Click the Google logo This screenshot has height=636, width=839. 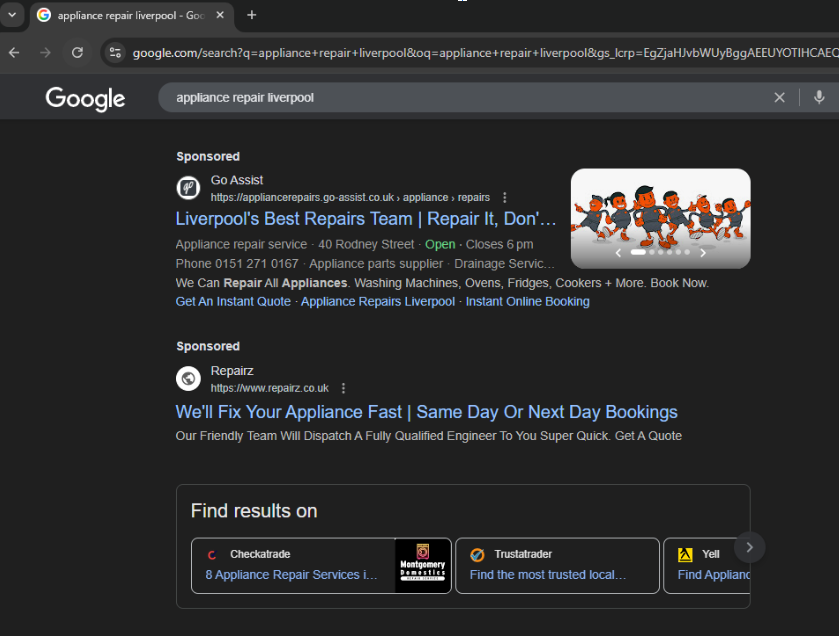click(85, 98)
